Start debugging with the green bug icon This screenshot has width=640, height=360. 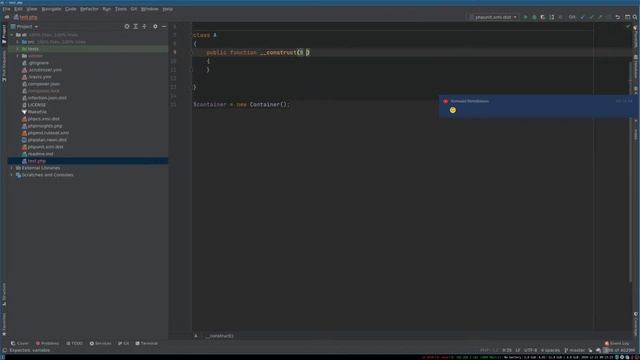pyautogui.click(x=534, y=17)
